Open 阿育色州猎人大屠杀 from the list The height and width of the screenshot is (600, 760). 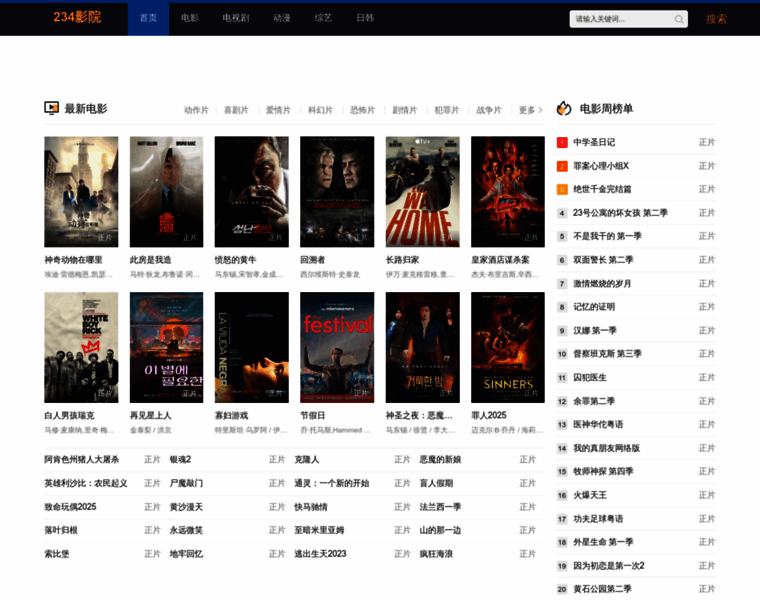point(82,459)
